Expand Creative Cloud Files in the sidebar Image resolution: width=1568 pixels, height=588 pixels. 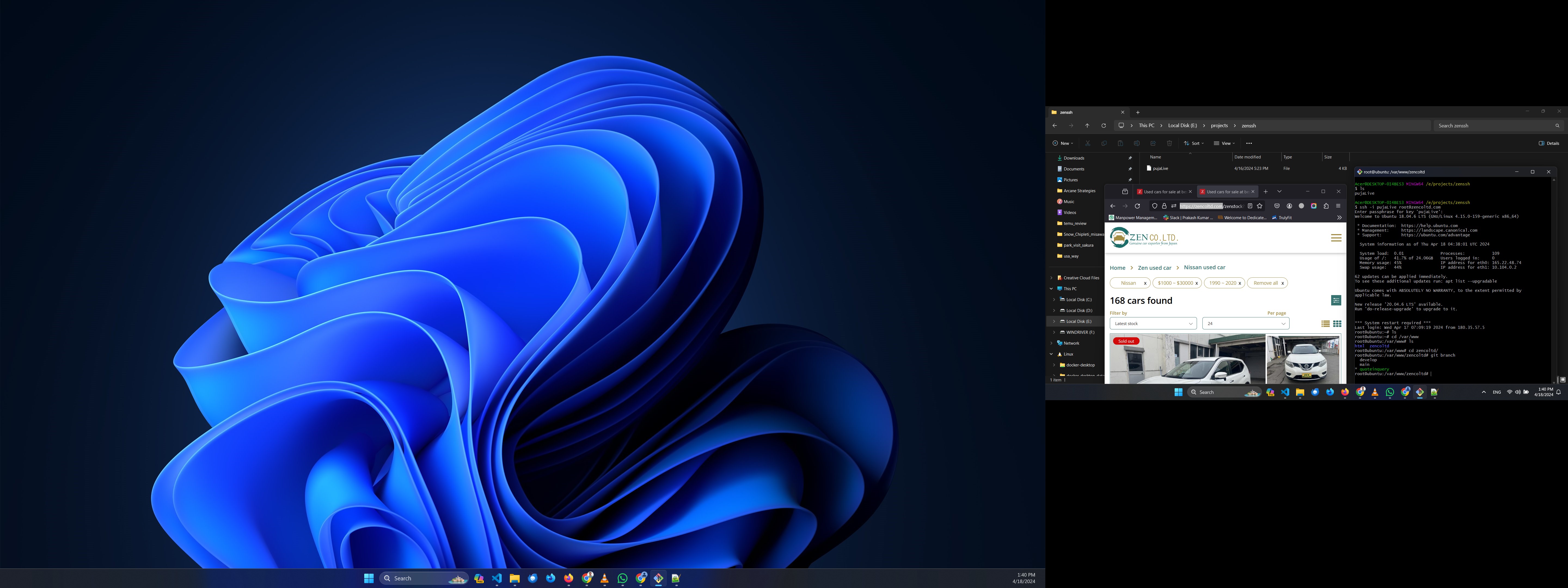pyautogui.click(x=1051, y=278)
